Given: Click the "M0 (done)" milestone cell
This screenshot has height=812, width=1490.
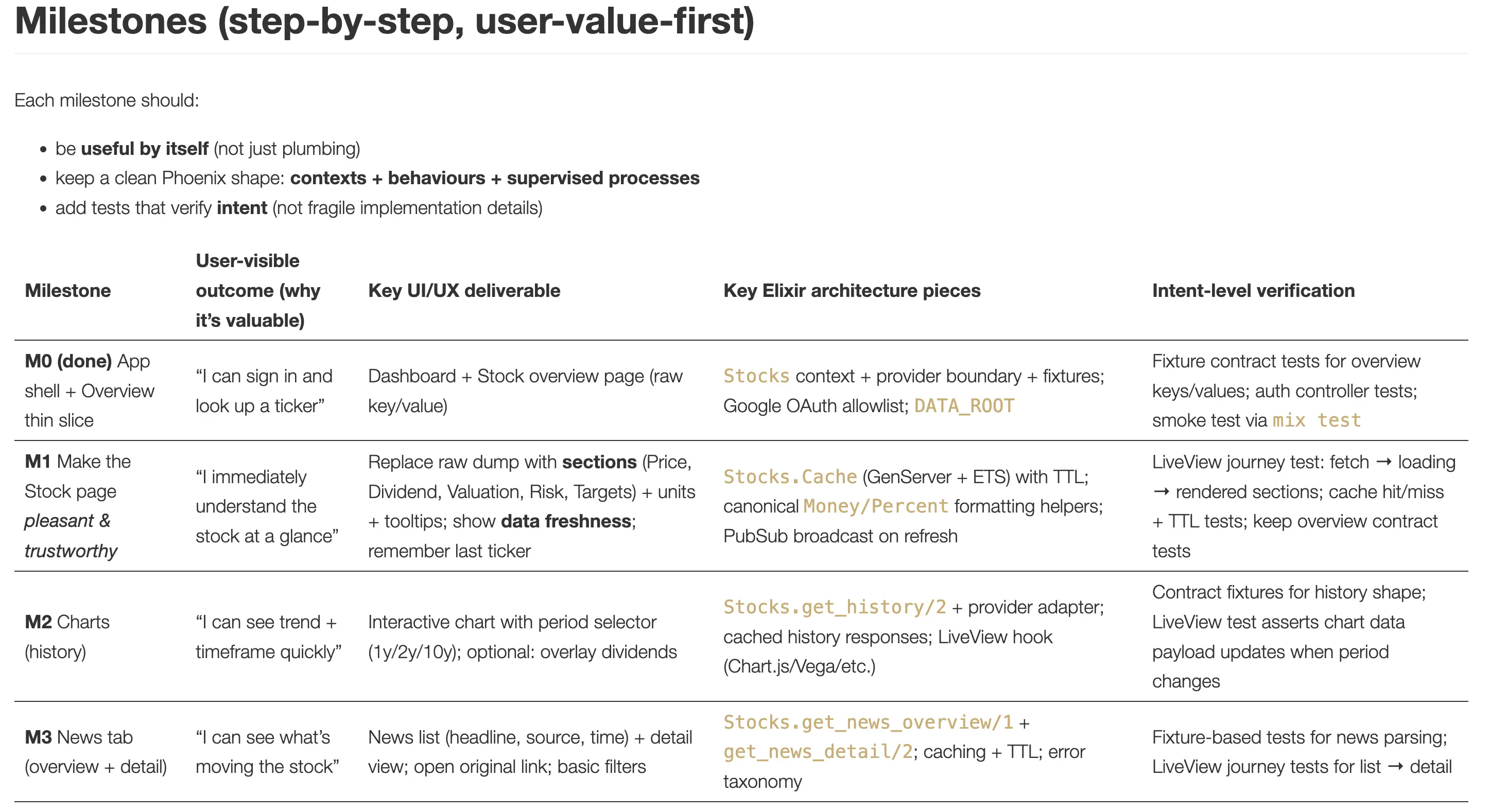Looking at the screenshot, I should click(x=68, y=361).
